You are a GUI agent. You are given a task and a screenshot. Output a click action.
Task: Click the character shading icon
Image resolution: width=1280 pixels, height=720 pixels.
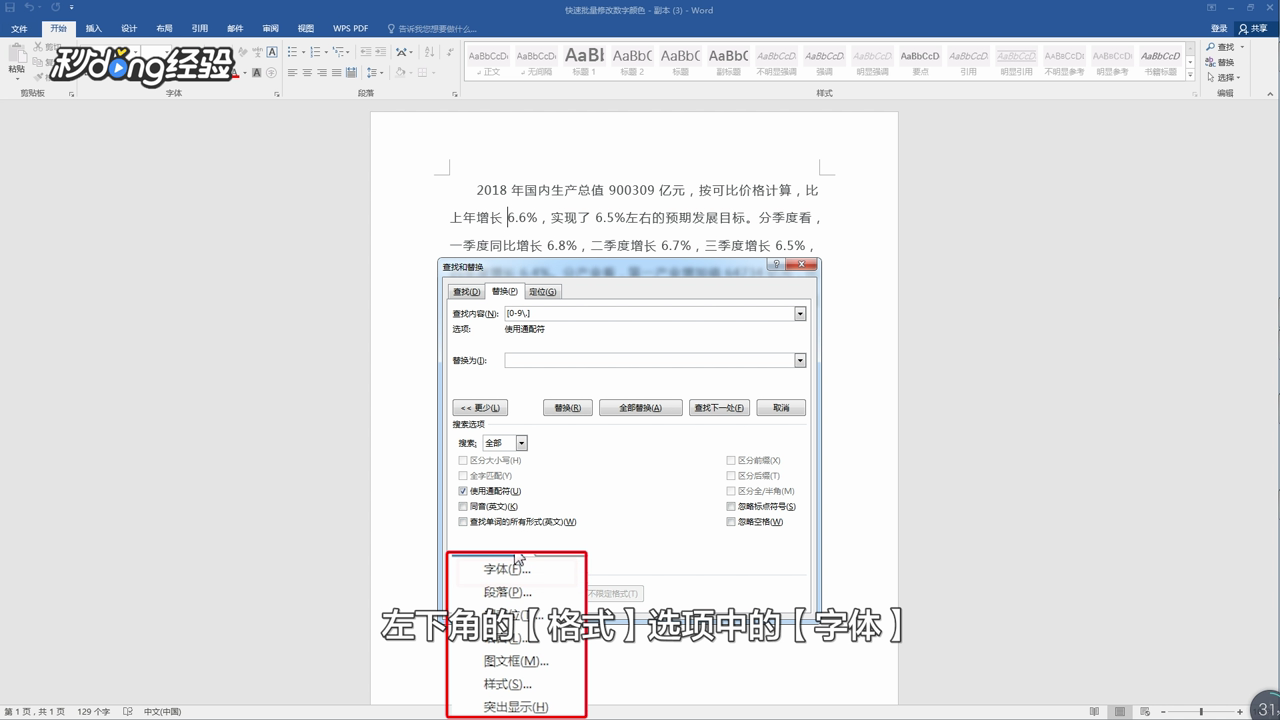(x=257, y=73)
